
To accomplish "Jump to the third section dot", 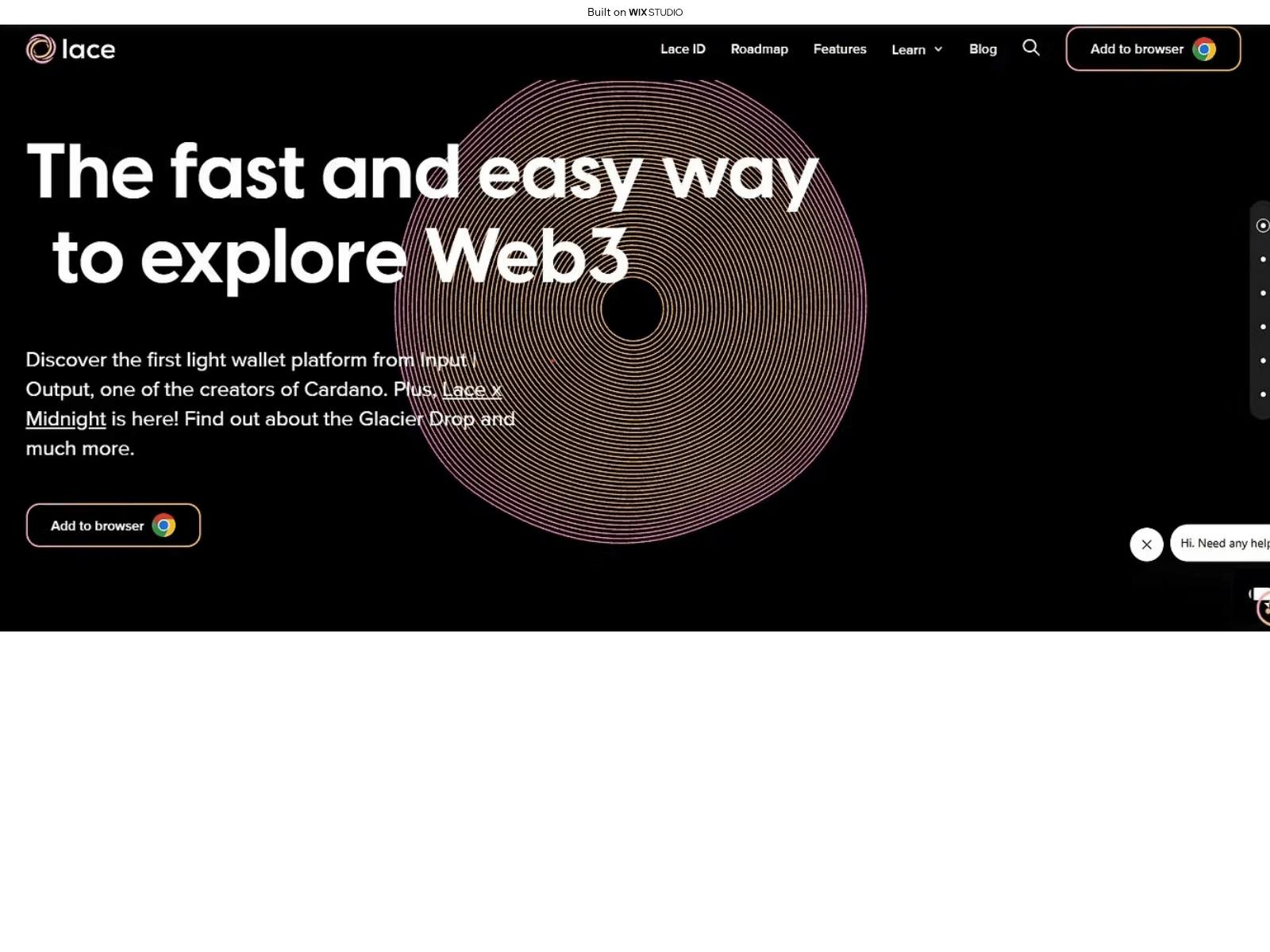I will (x=1263, y=294).
